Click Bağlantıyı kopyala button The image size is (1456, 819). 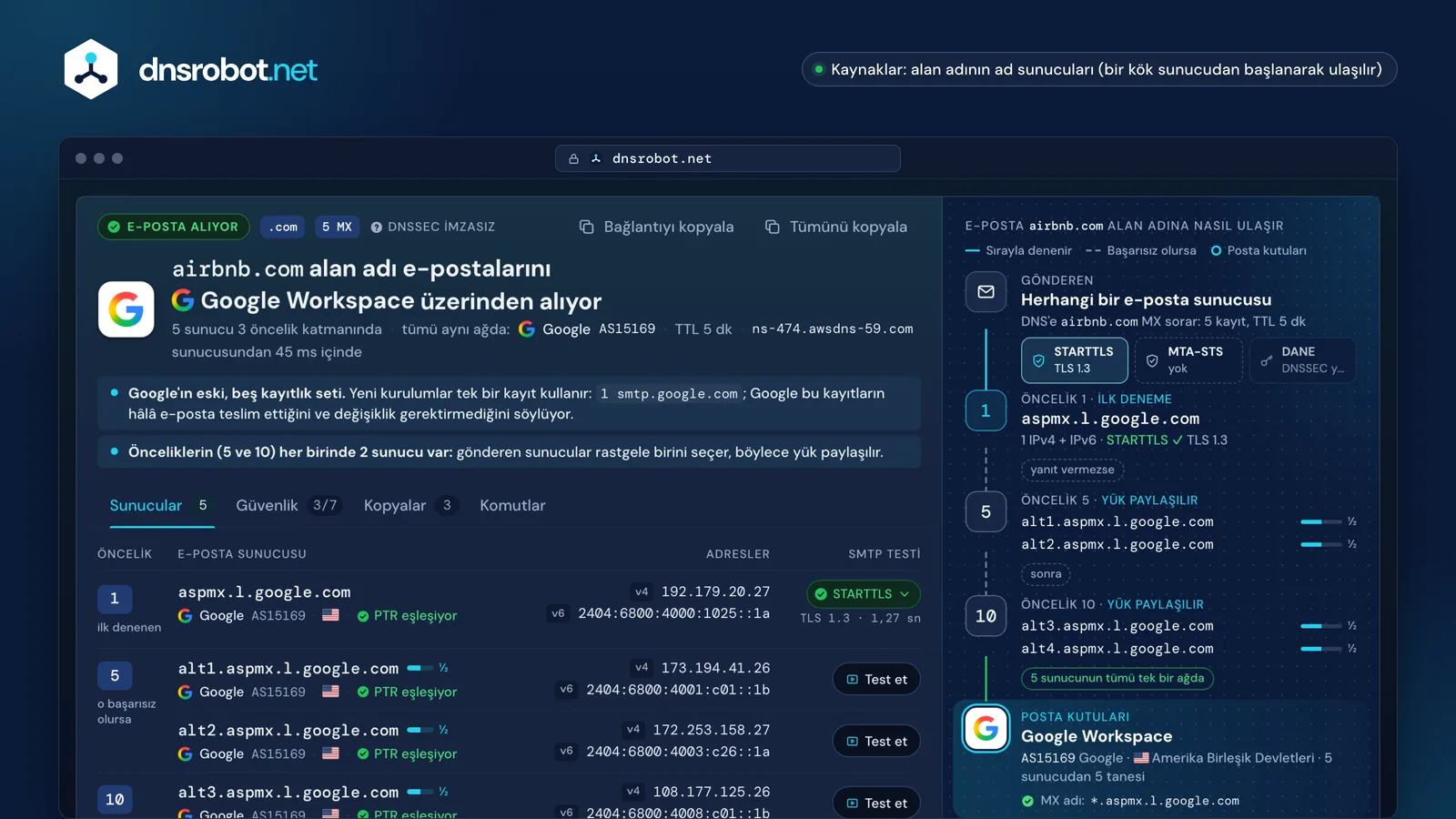click(x=657, y=227)
